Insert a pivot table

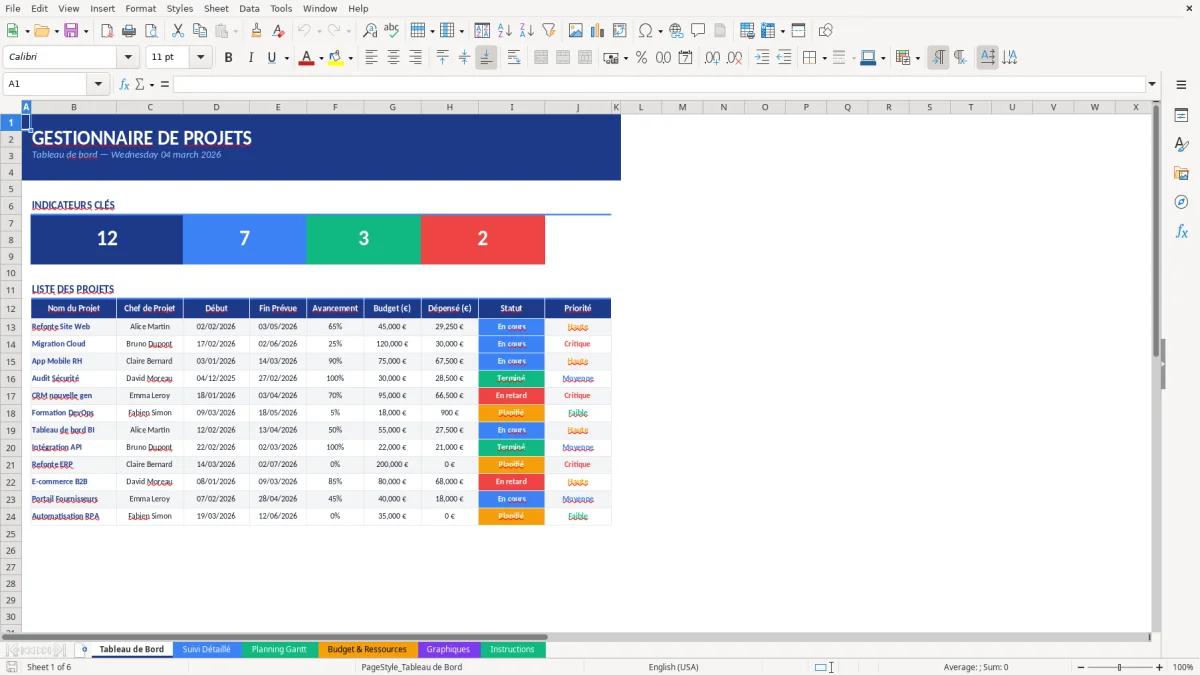[x=620, y=31]
